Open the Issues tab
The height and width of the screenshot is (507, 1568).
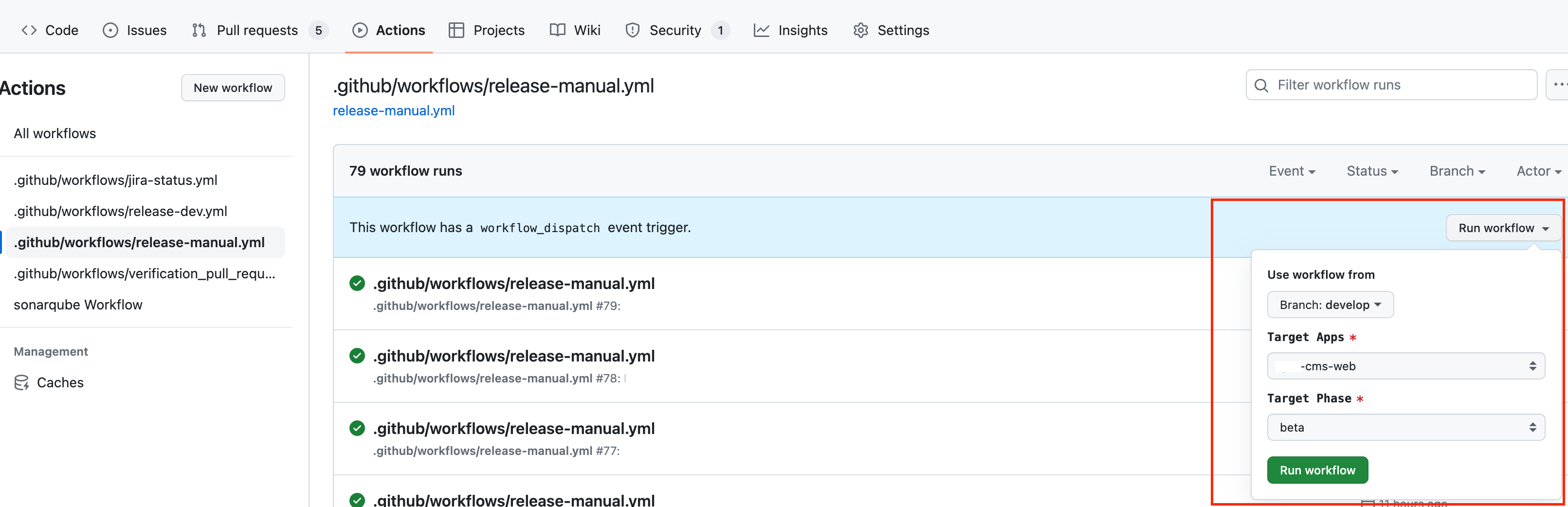(134, 31)
